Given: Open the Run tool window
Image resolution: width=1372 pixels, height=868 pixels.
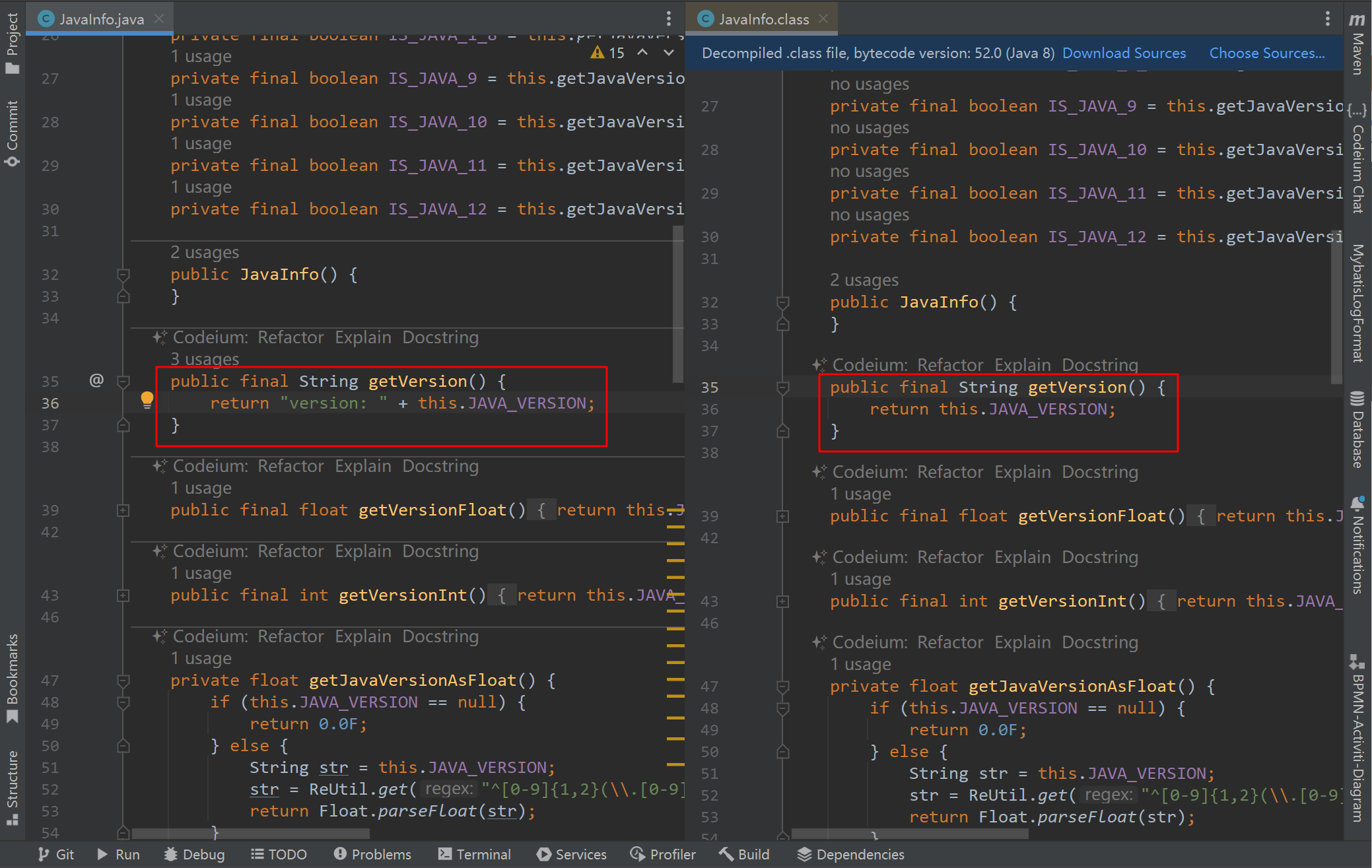Looking at the screenshot, I should (x=118, y=854).
